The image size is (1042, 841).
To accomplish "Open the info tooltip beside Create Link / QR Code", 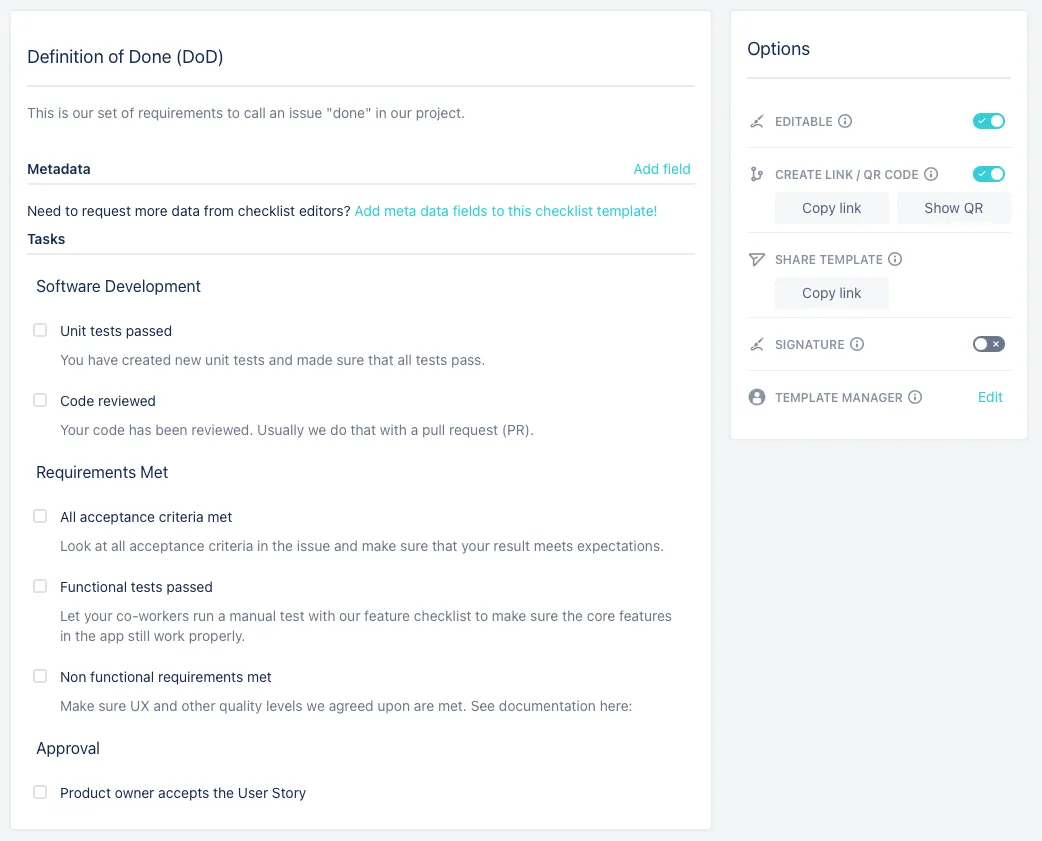I will click(x=932, y=173).
